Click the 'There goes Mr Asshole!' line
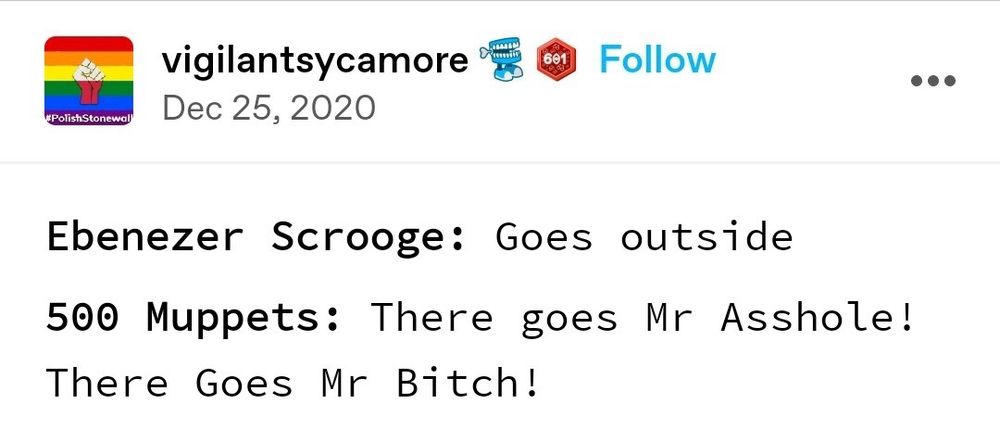Screen dimensions: 1000x444 tap(642, 317)
